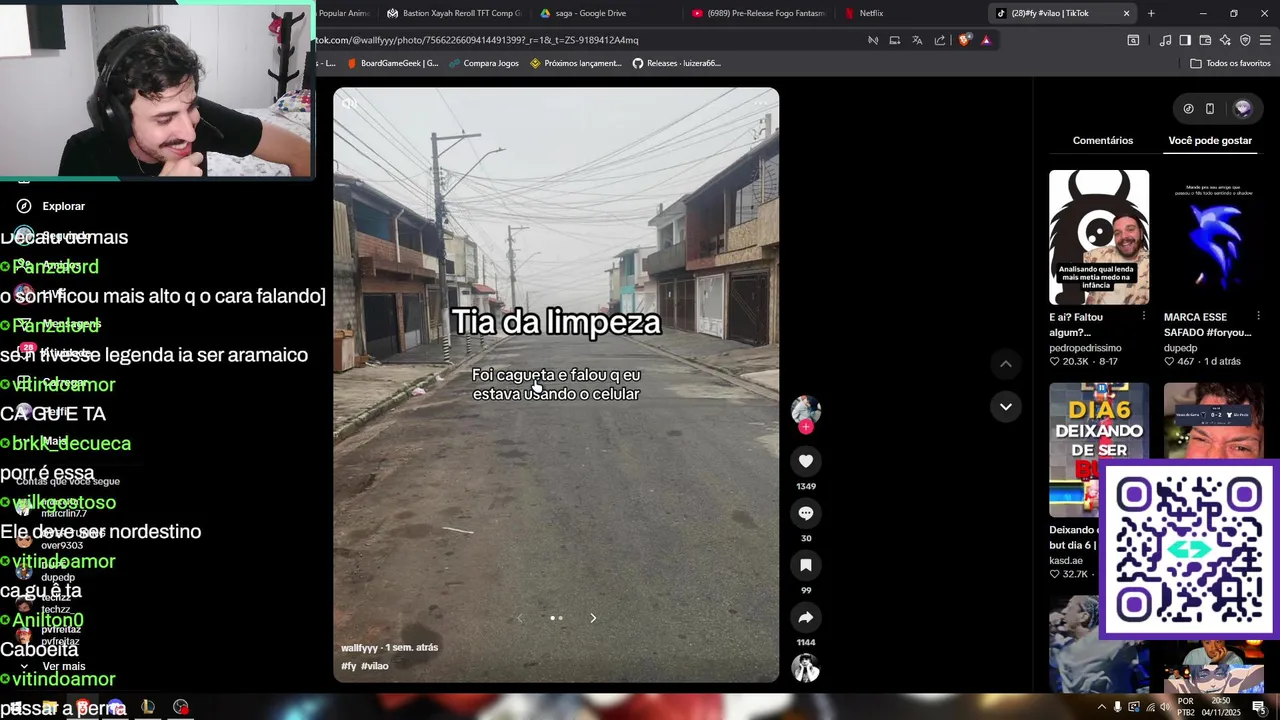Viewport: 1280px width, 720px height.
Task: Toggle the browser sidebar panel icon
Action: (x=1185, y=40)
